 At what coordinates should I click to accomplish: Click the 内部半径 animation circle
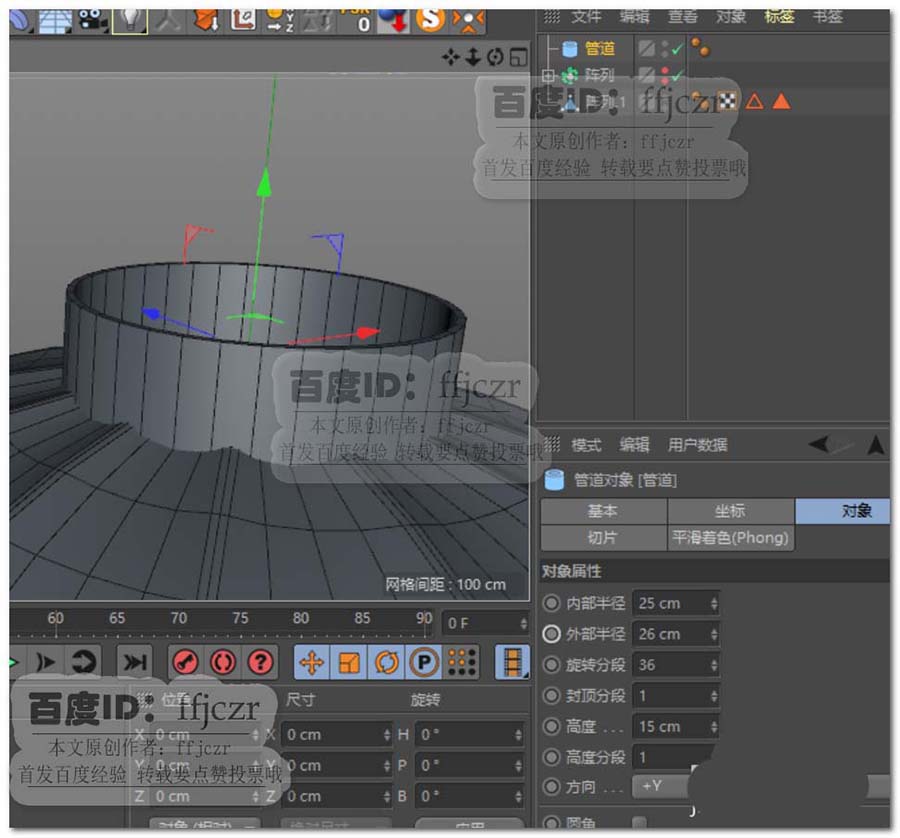click(551, 603)
